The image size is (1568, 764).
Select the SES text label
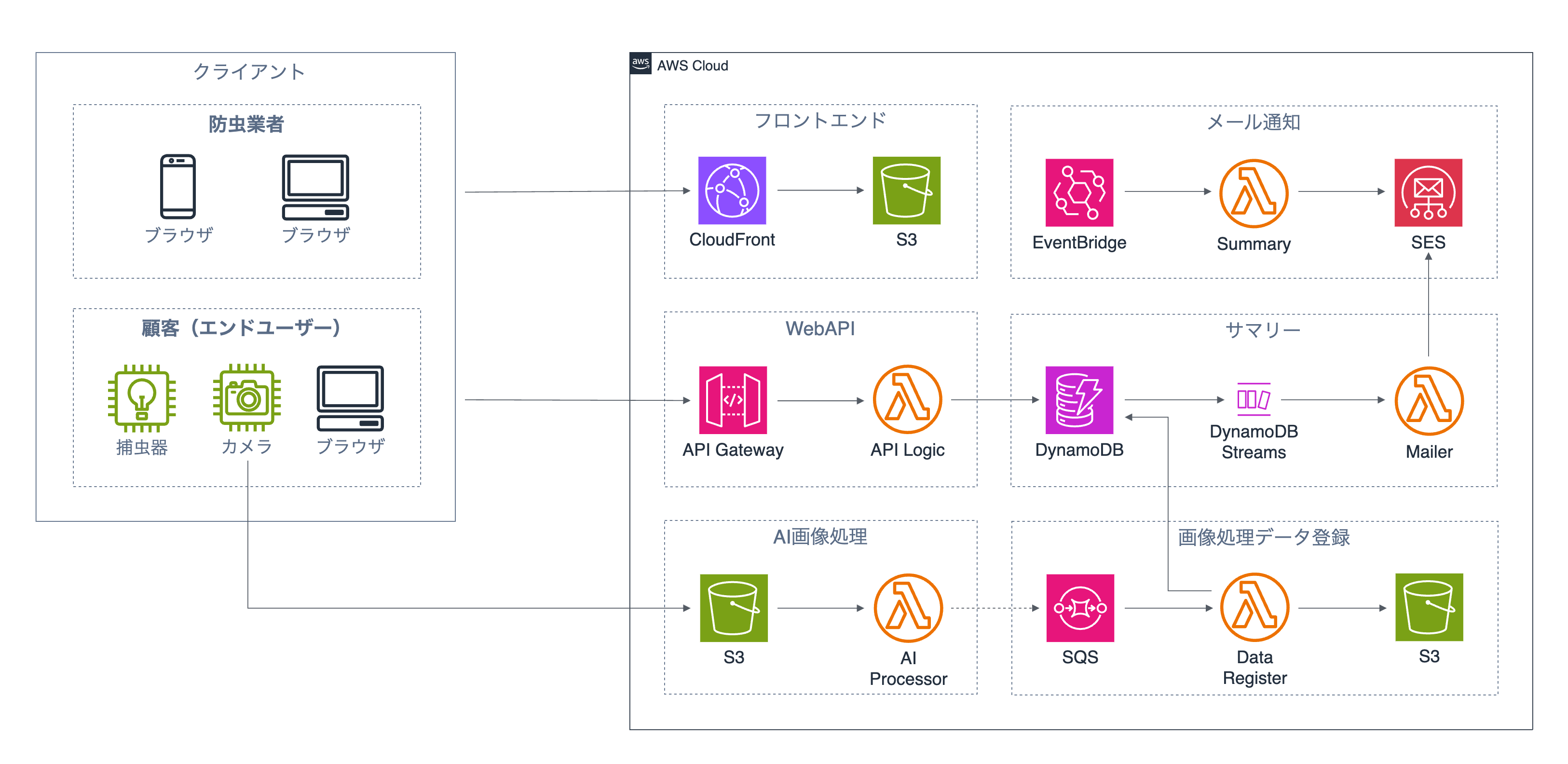click(1428, 242)
